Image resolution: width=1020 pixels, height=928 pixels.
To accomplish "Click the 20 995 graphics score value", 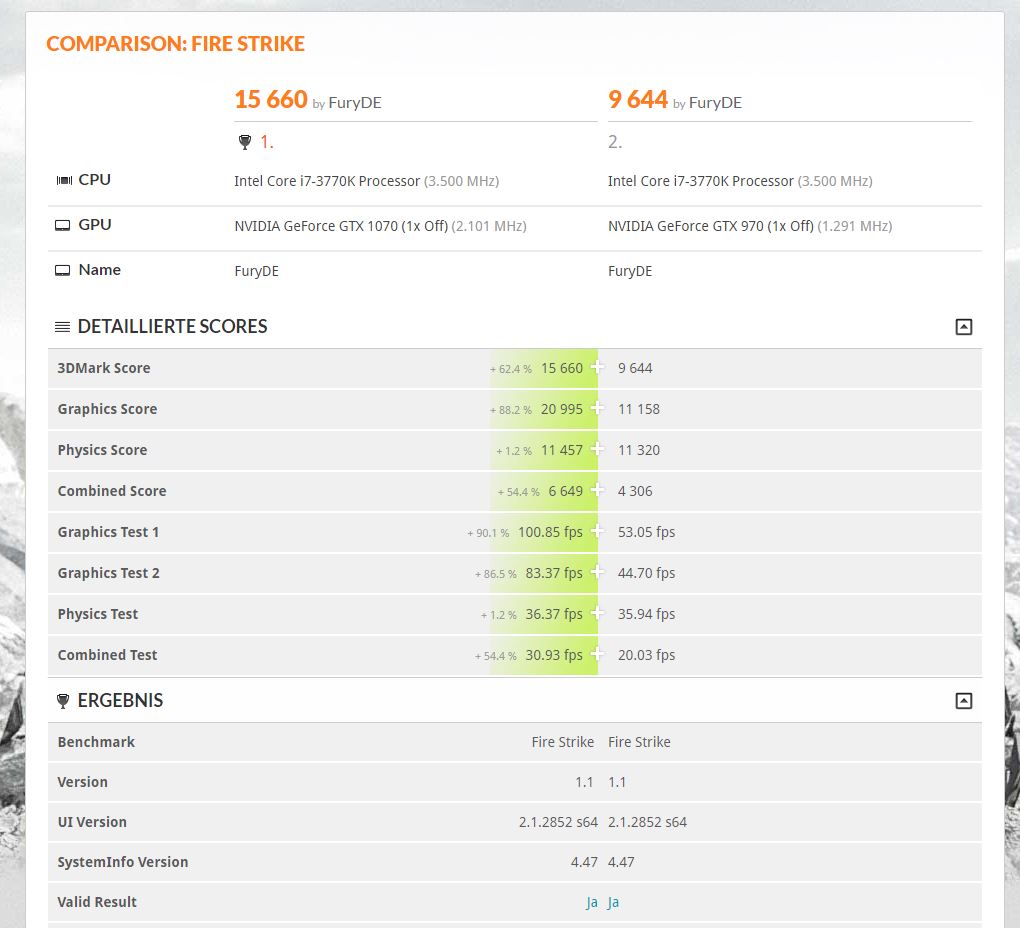I will pos(562,409).
